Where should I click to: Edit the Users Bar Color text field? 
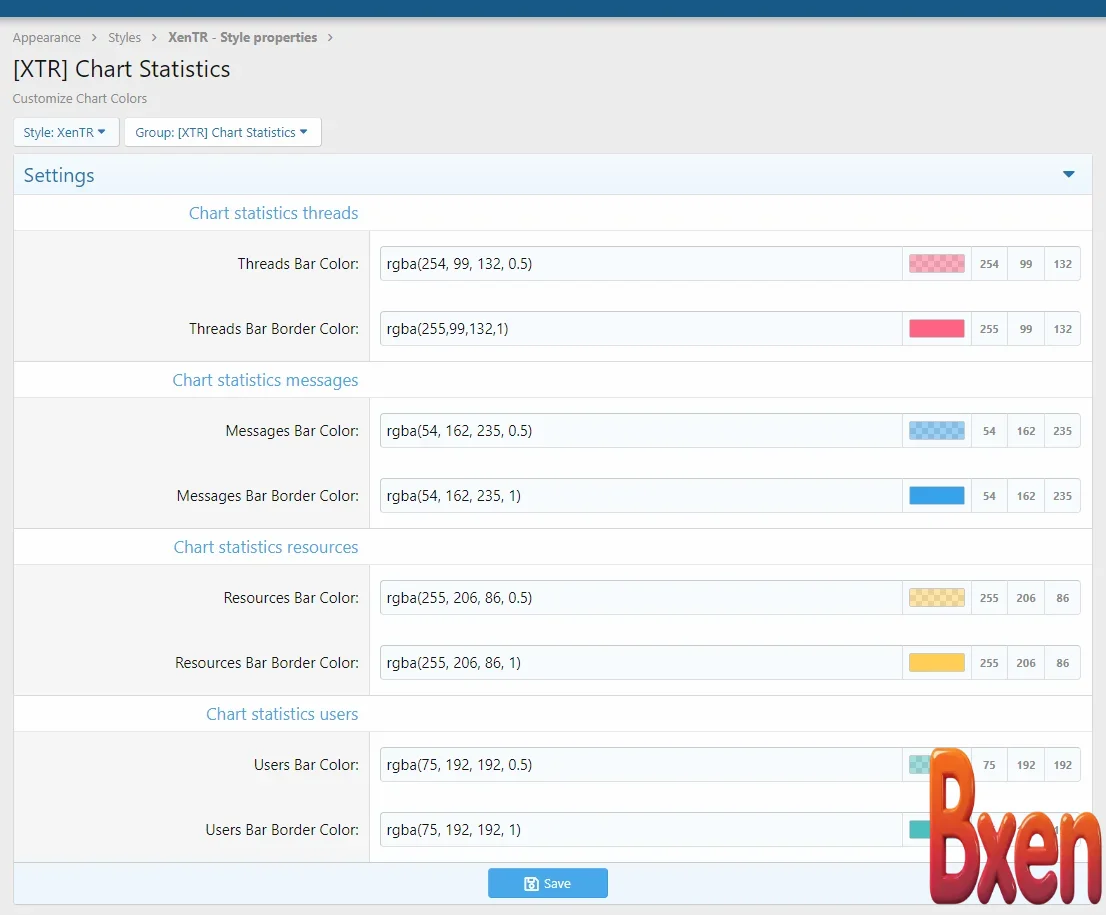click(640, 765)
